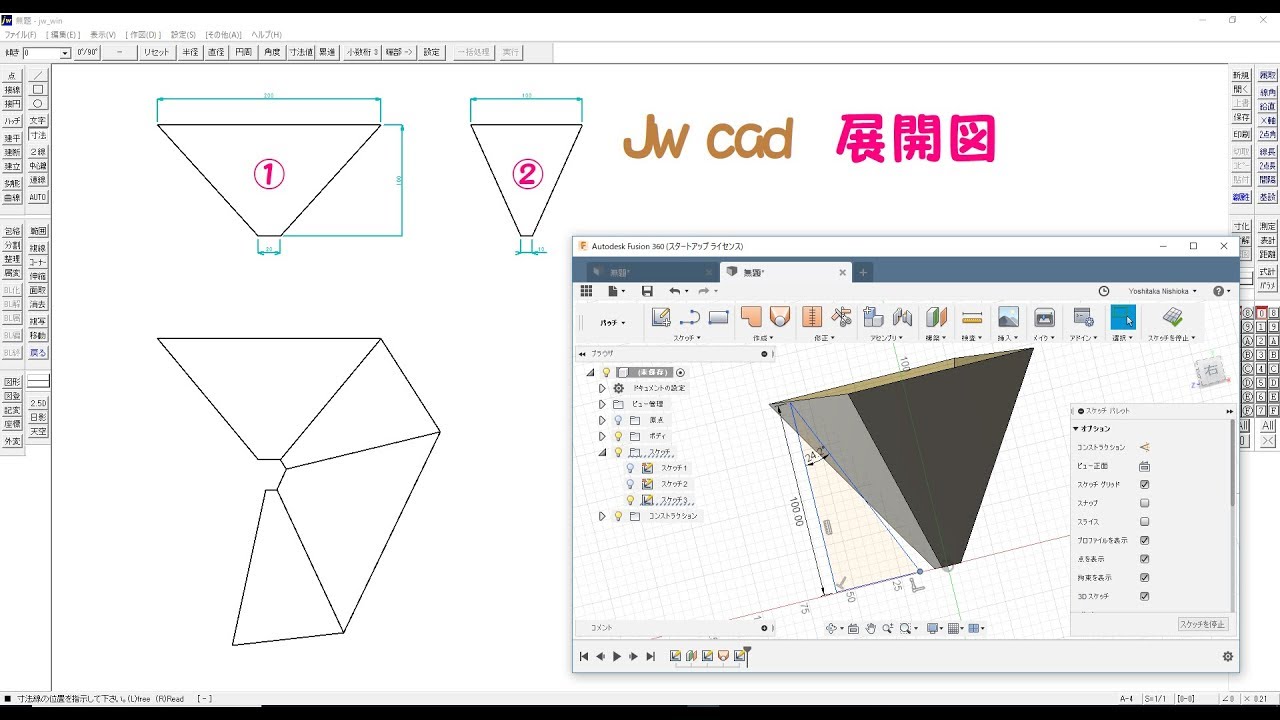Expand the ドキュメントの設定 tree node
Screen dimensions: 1280x720
tap(602, 388)
